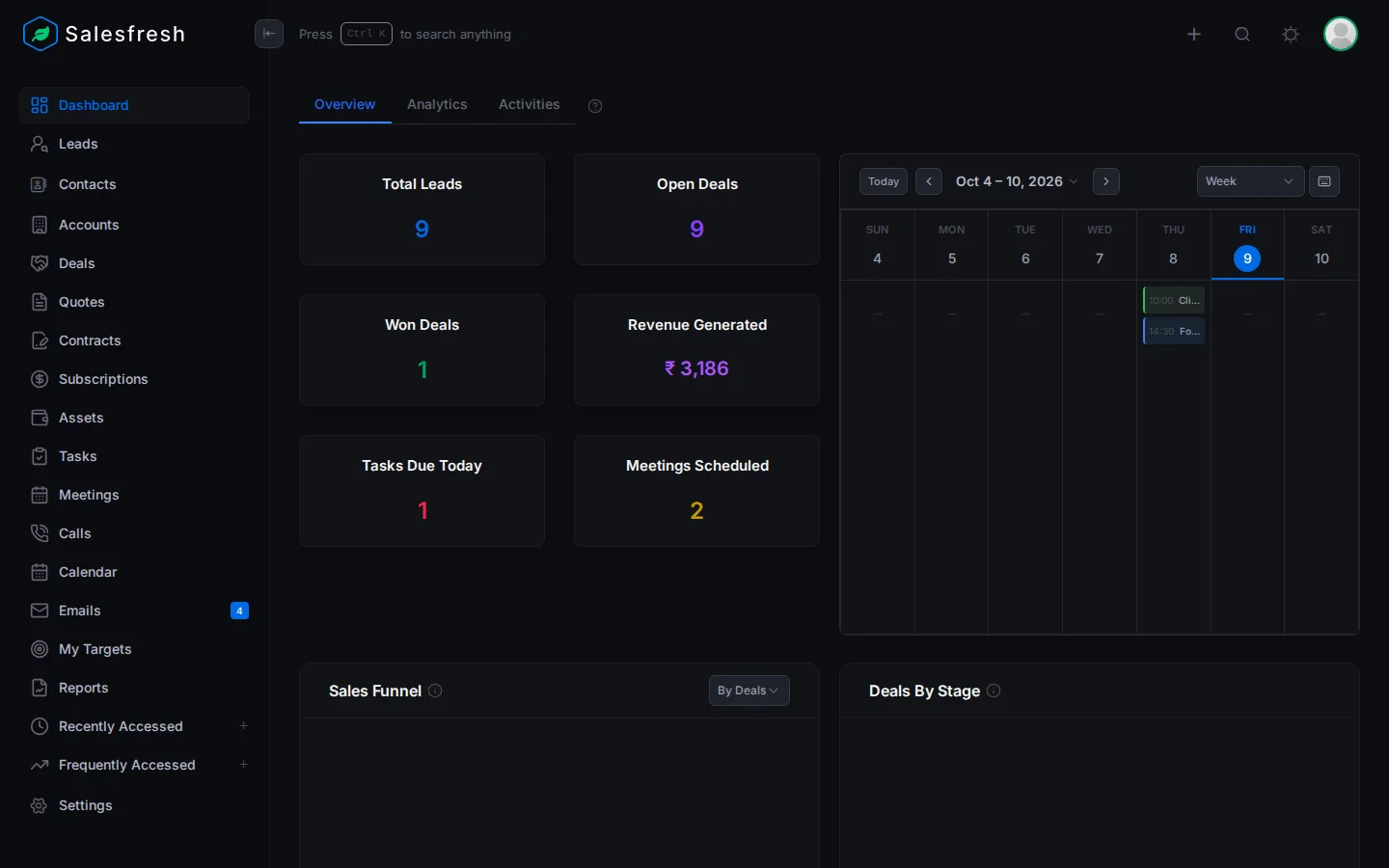Screen dimensions: 1389x868
Task: Go to Contracts in the sidebar
Action: pos(134,340)
